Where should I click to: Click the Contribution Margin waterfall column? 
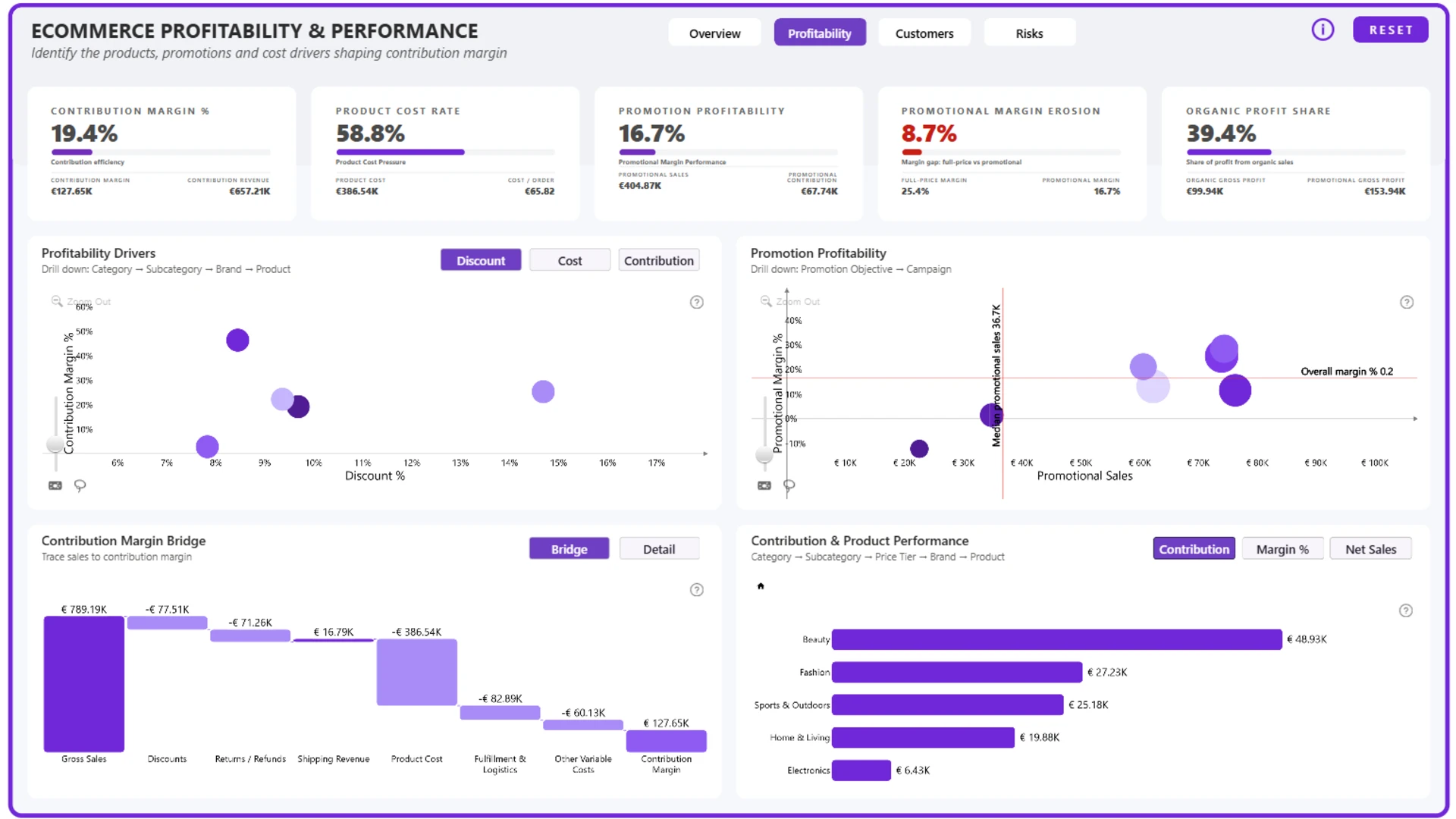point(667,741)
